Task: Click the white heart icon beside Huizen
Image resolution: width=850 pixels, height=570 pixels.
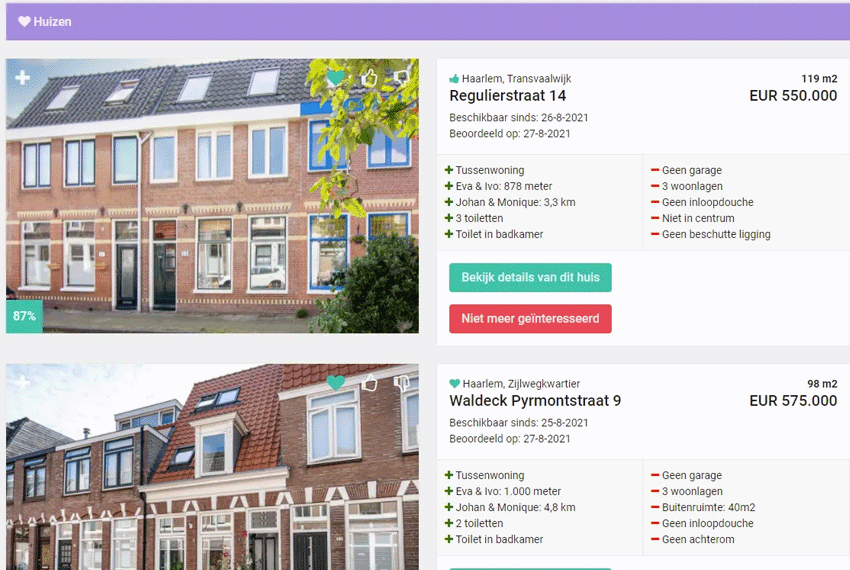Action: [24, 22]
